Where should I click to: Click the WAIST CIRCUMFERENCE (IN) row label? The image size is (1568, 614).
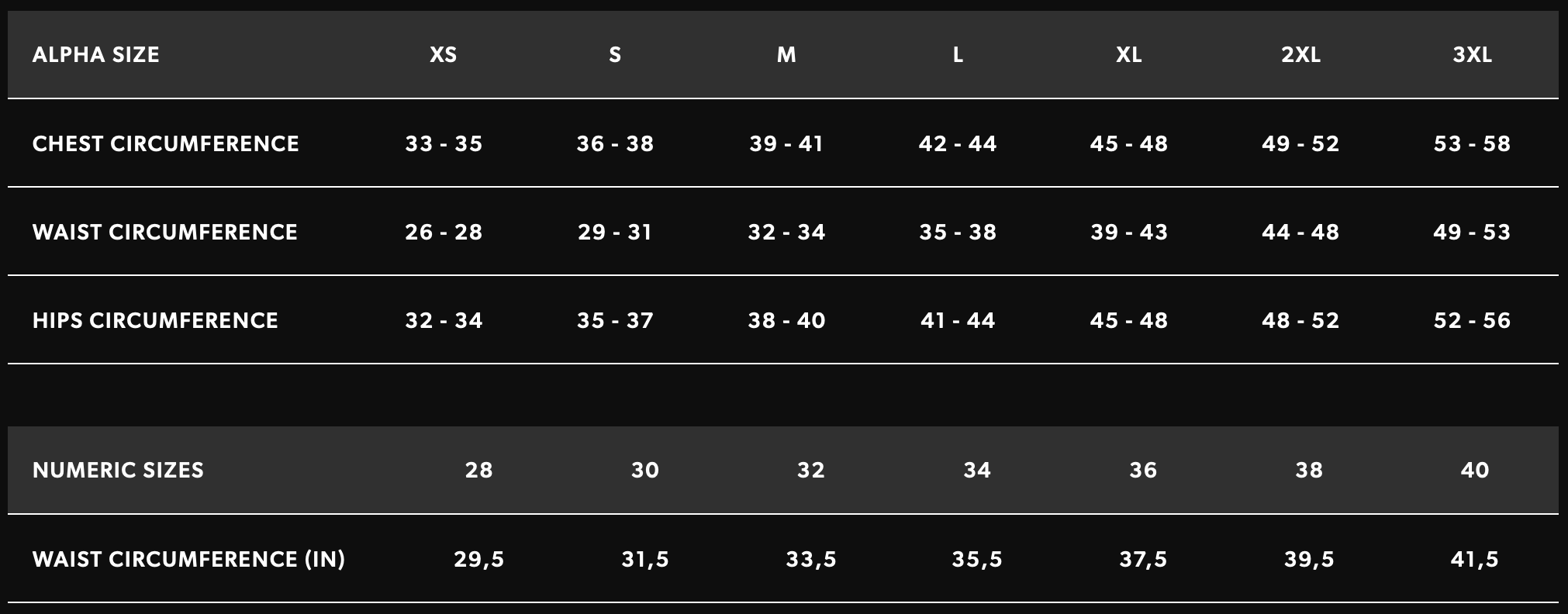coord(188,559)
